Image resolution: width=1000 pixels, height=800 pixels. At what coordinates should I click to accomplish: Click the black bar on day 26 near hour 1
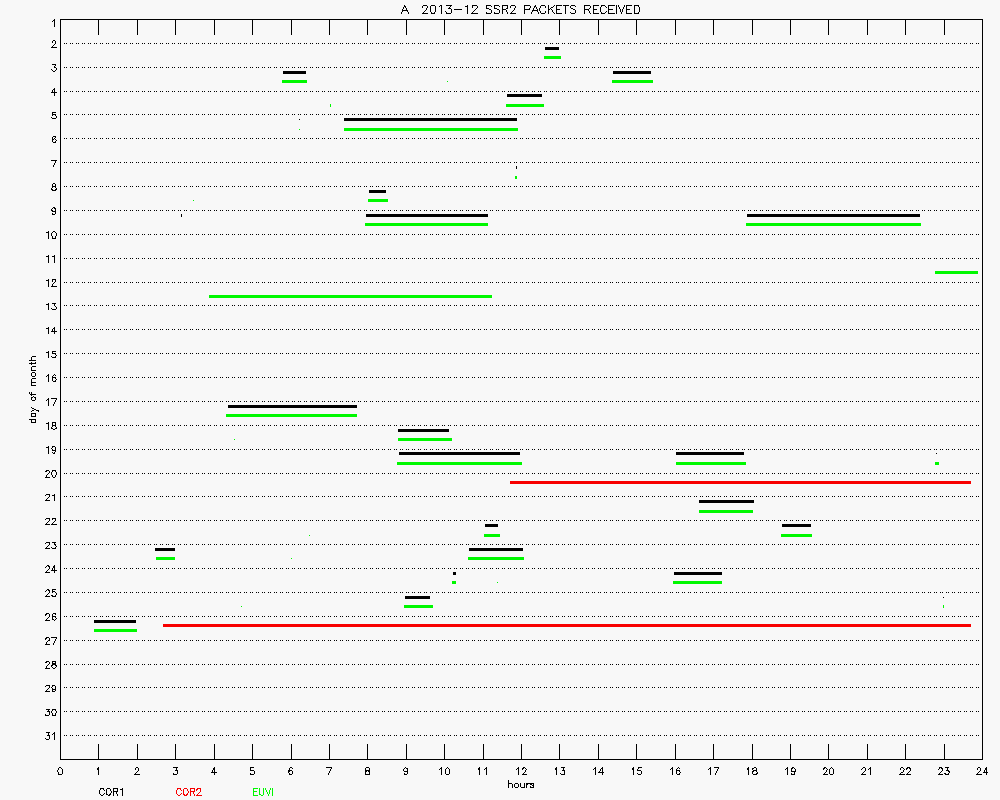coord(115,621)
